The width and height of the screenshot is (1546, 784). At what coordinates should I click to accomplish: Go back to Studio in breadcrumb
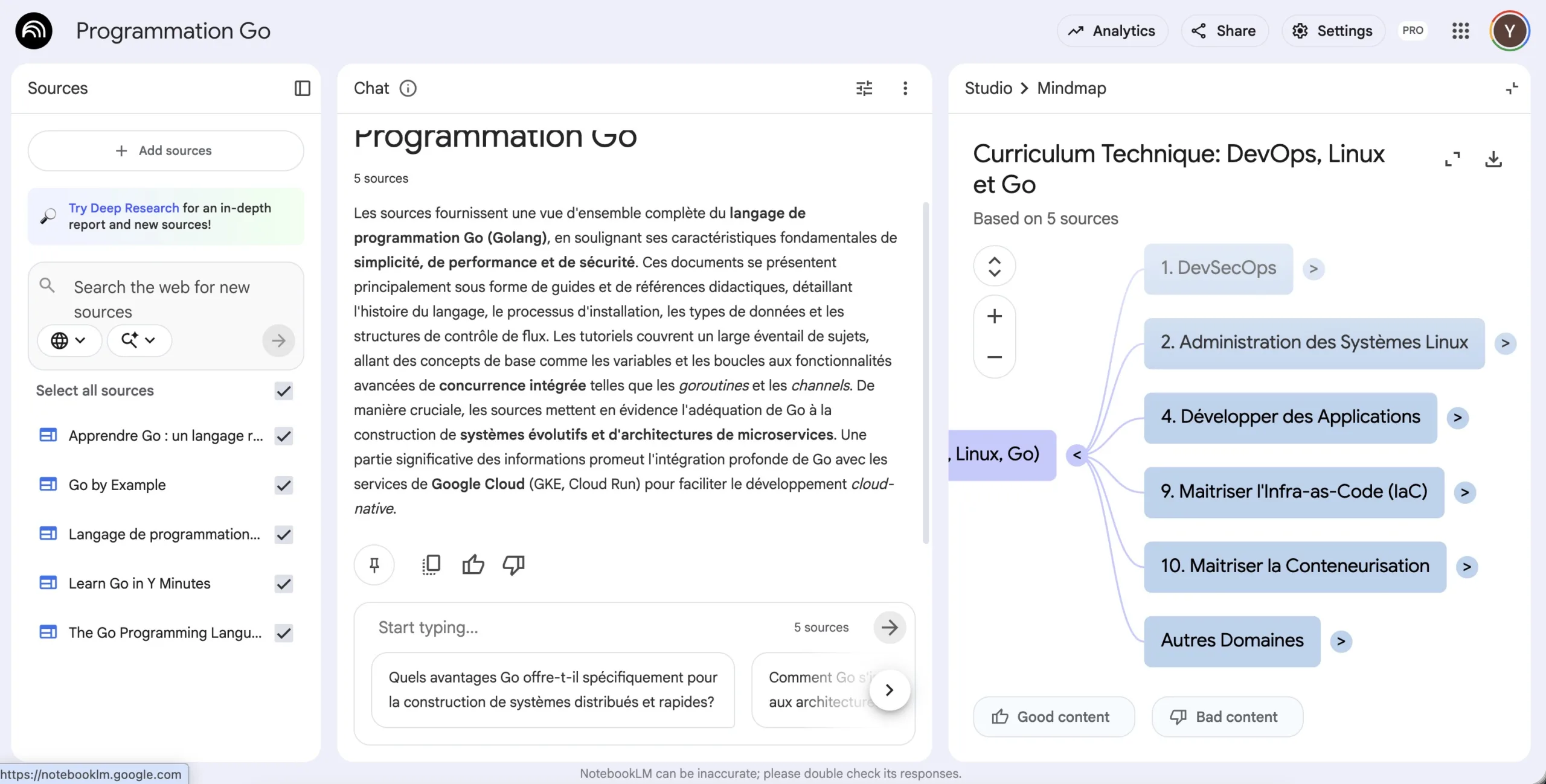tap(988, 88)
